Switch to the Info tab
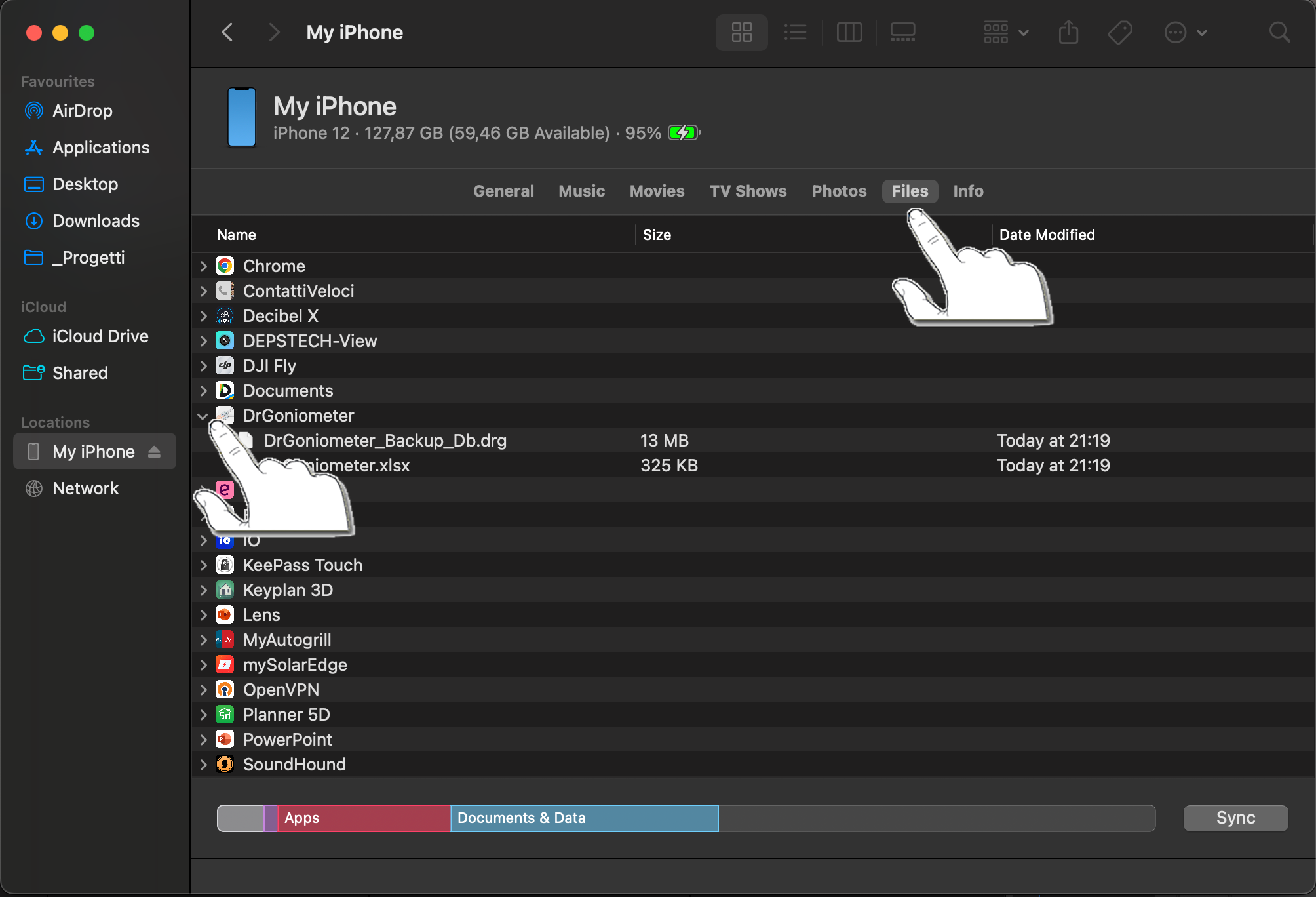This screenshot has width=1316, height=897. (x=968, y=191)
